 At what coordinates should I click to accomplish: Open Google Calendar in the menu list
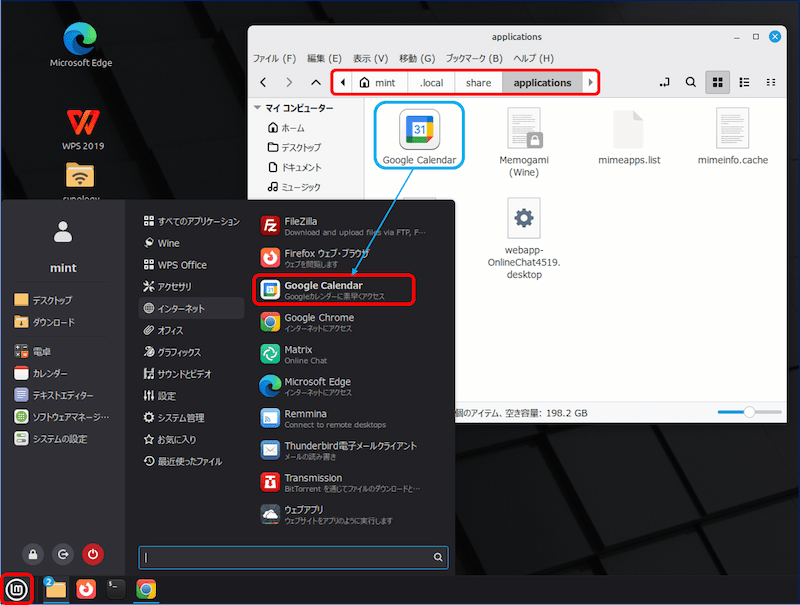tap(335, 290)
